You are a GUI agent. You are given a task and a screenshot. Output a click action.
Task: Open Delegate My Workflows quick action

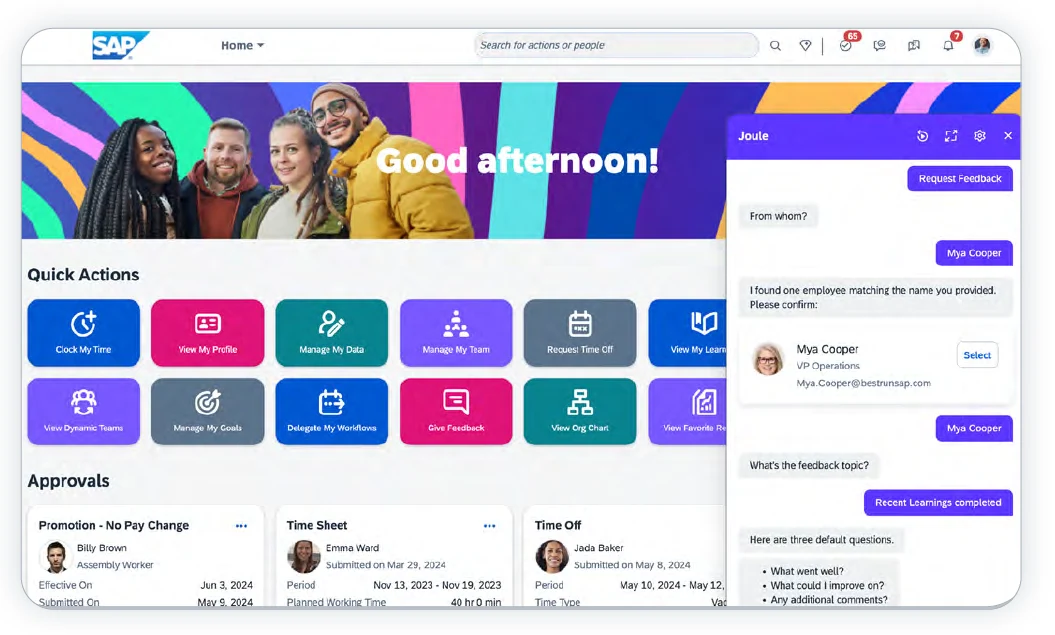332,411
